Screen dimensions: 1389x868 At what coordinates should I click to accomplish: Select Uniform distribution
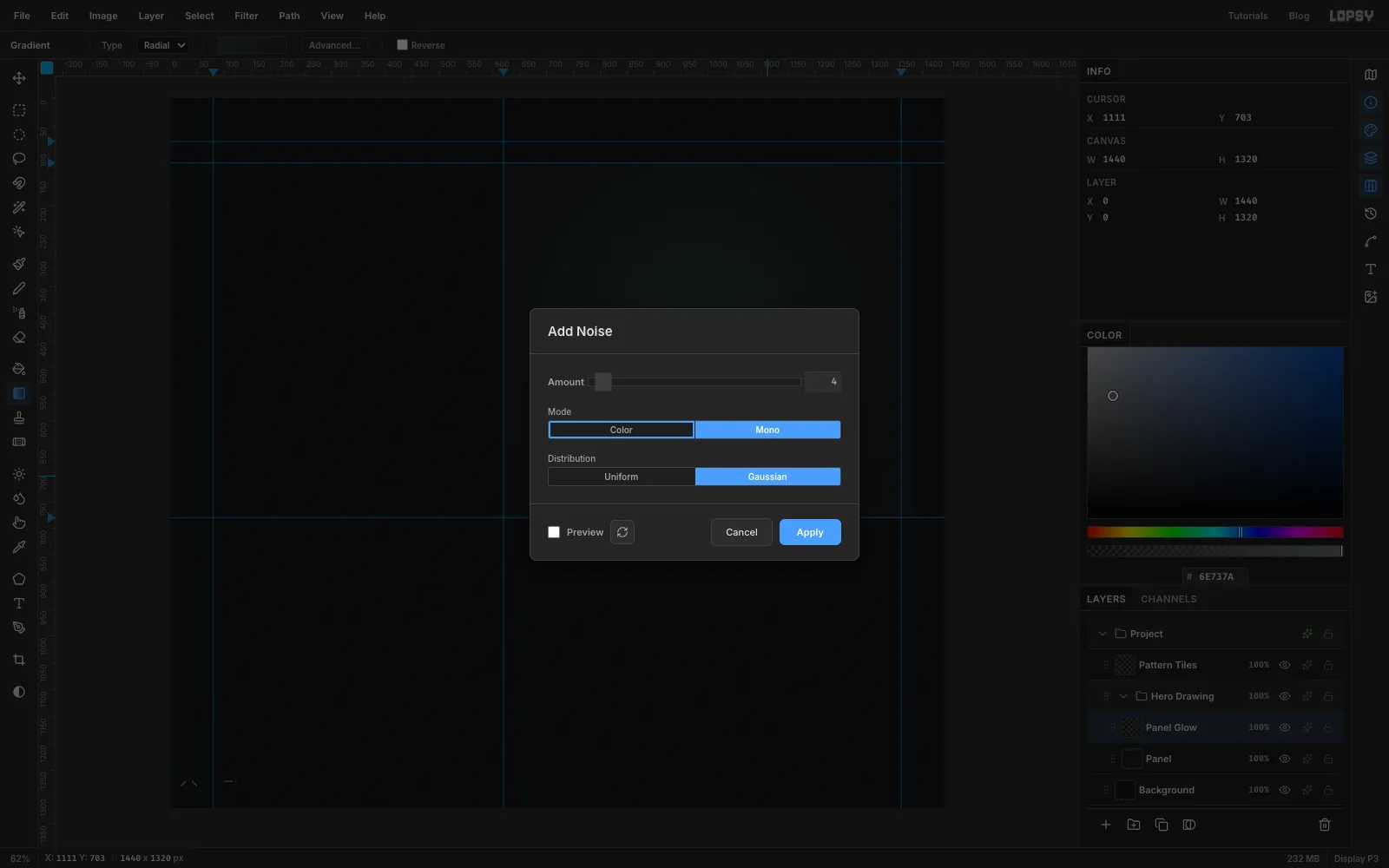pyautogui.click(x=622, y=477)
